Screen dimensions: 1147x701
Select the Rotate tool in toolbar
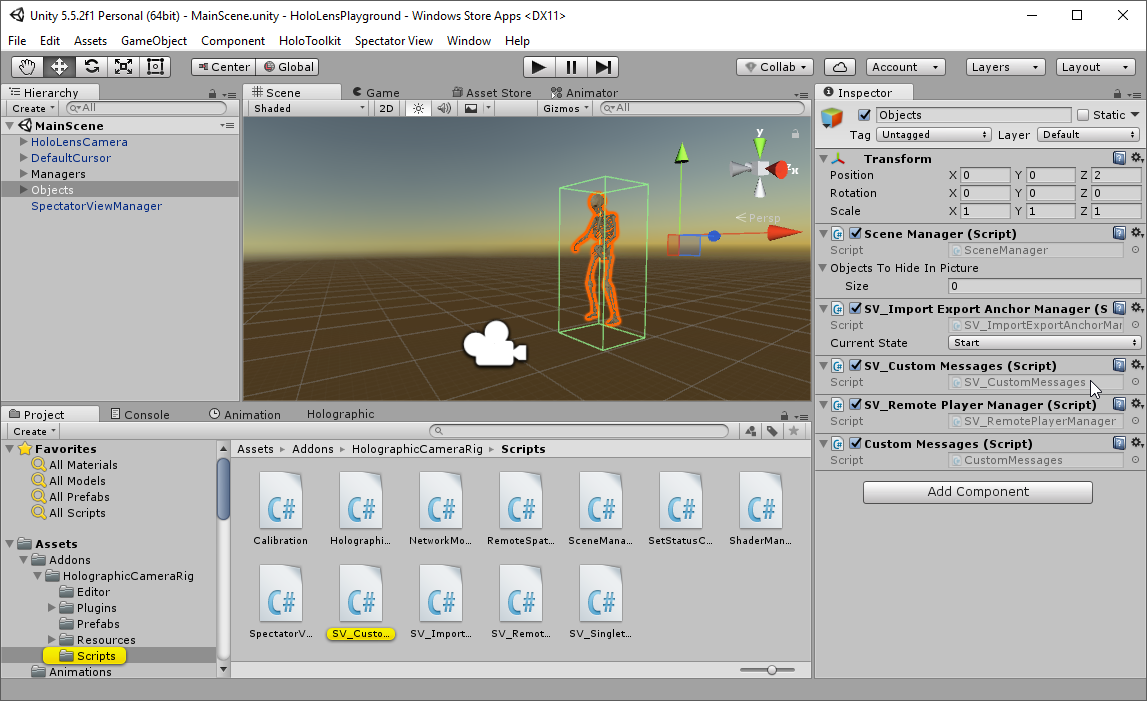[92, 67]
